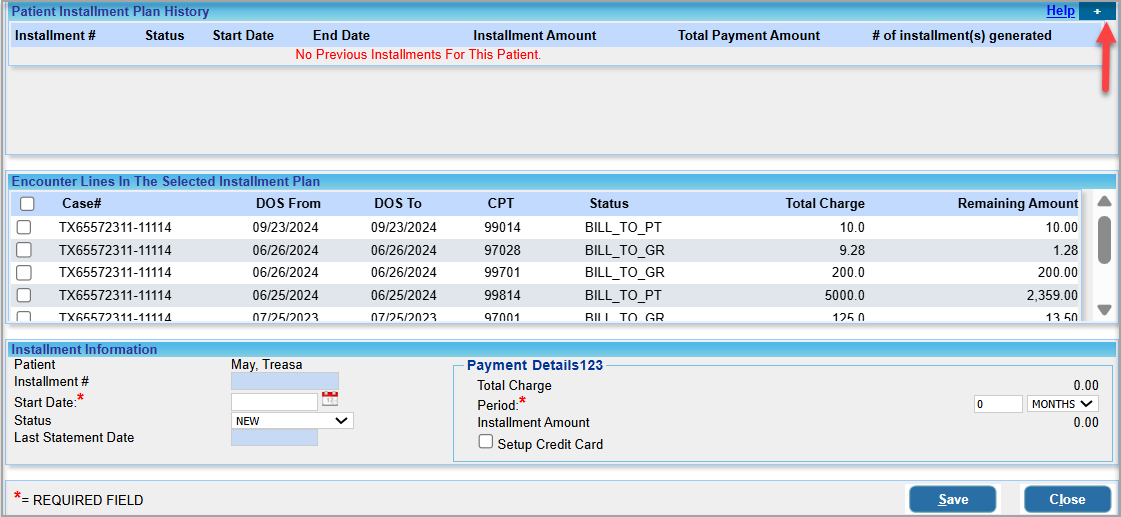Check the CPT 99814 row checkbox
1121x517 pixels.
tap(24, 295)
